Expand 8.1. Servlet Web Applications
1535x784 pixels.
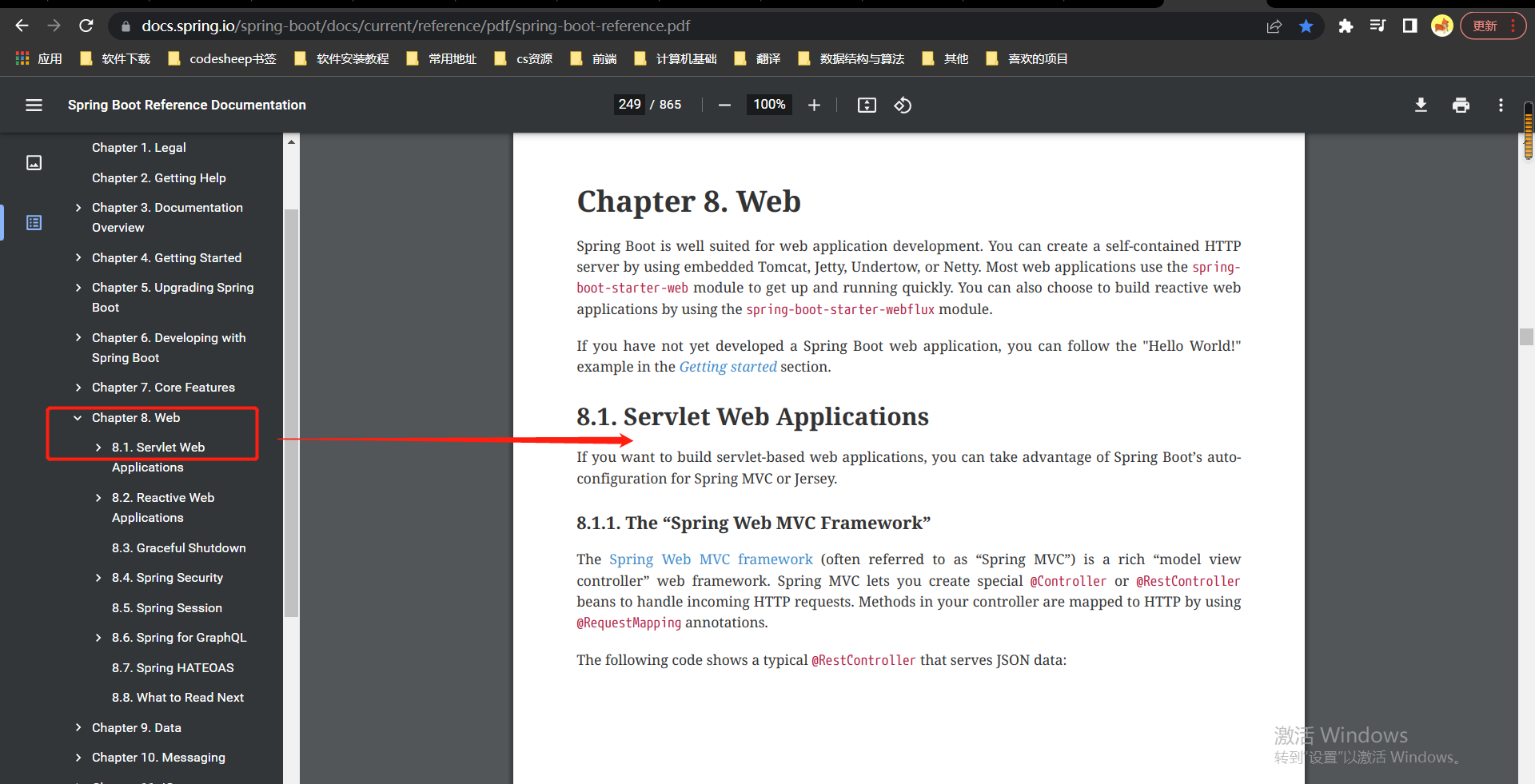pos(98,448)
